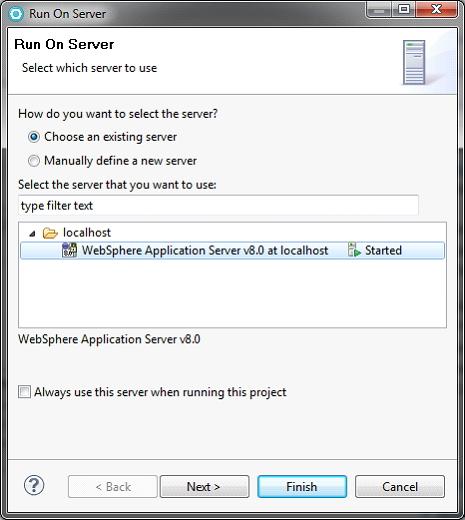This screenshot has width=465, height=520.
Task: Select the localhost tree entry
Action: coord(87,232)
